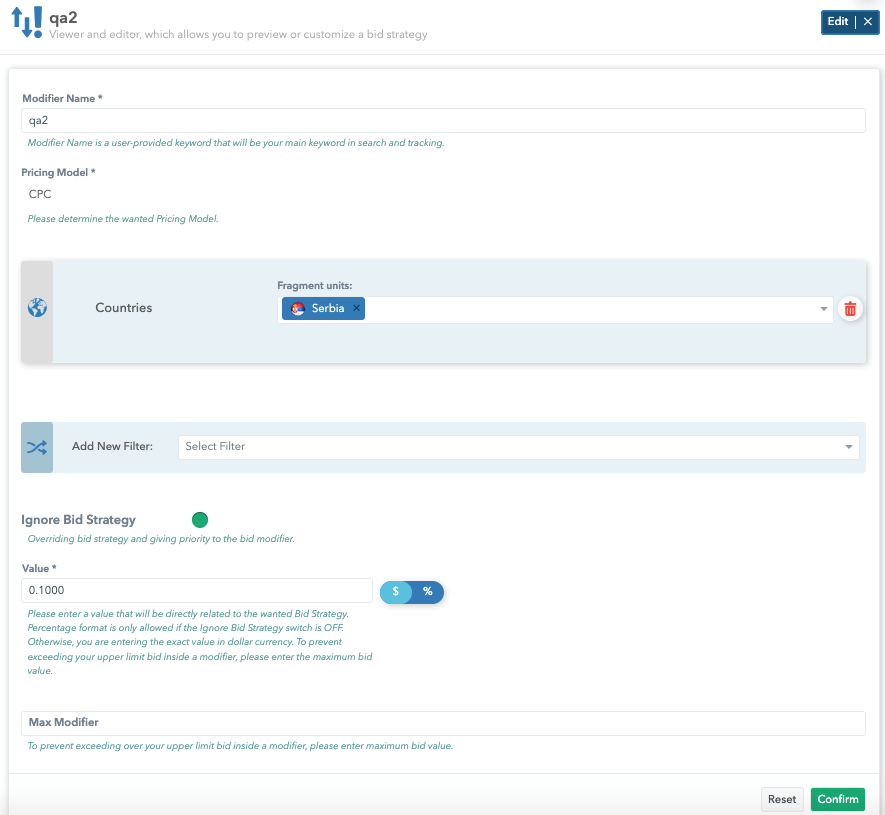Click the shuffle icon beside Add New Filter
This screenshot has height=815, width=885.
point(37,447)
